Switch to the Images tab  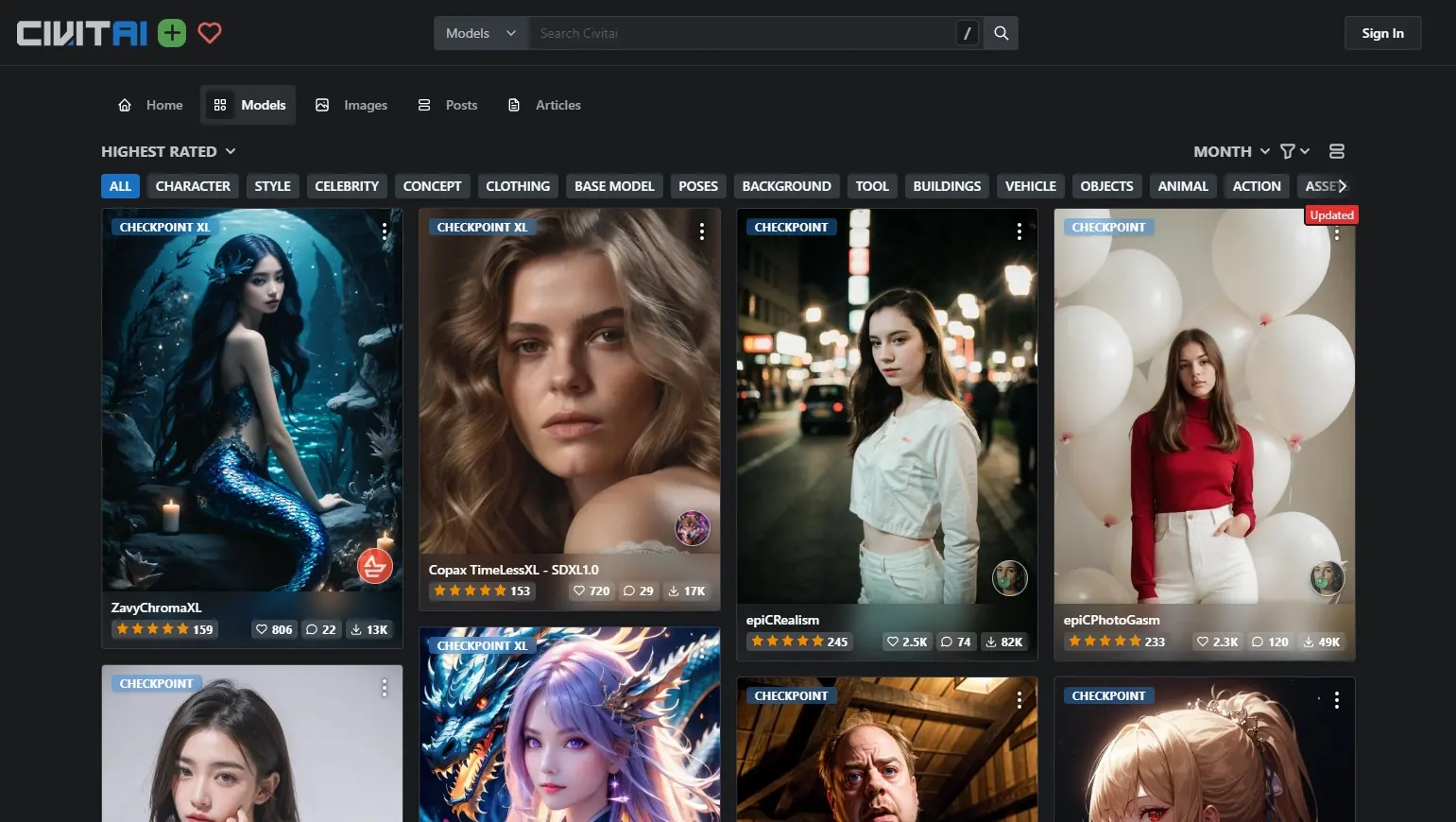pyautogui.click(x=351, y=105)
